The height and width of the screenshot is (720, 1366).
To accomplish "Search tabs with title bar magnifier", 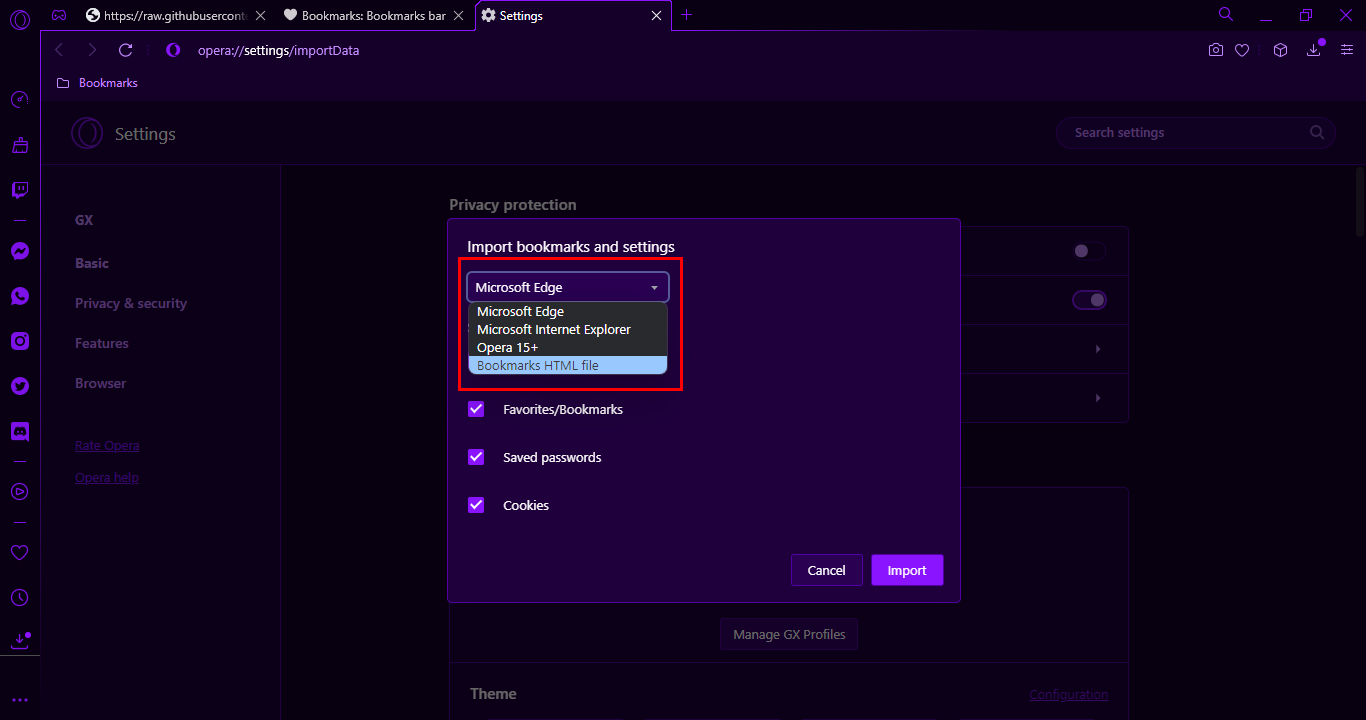I will pyautogui.click(x=1226, y=14).
